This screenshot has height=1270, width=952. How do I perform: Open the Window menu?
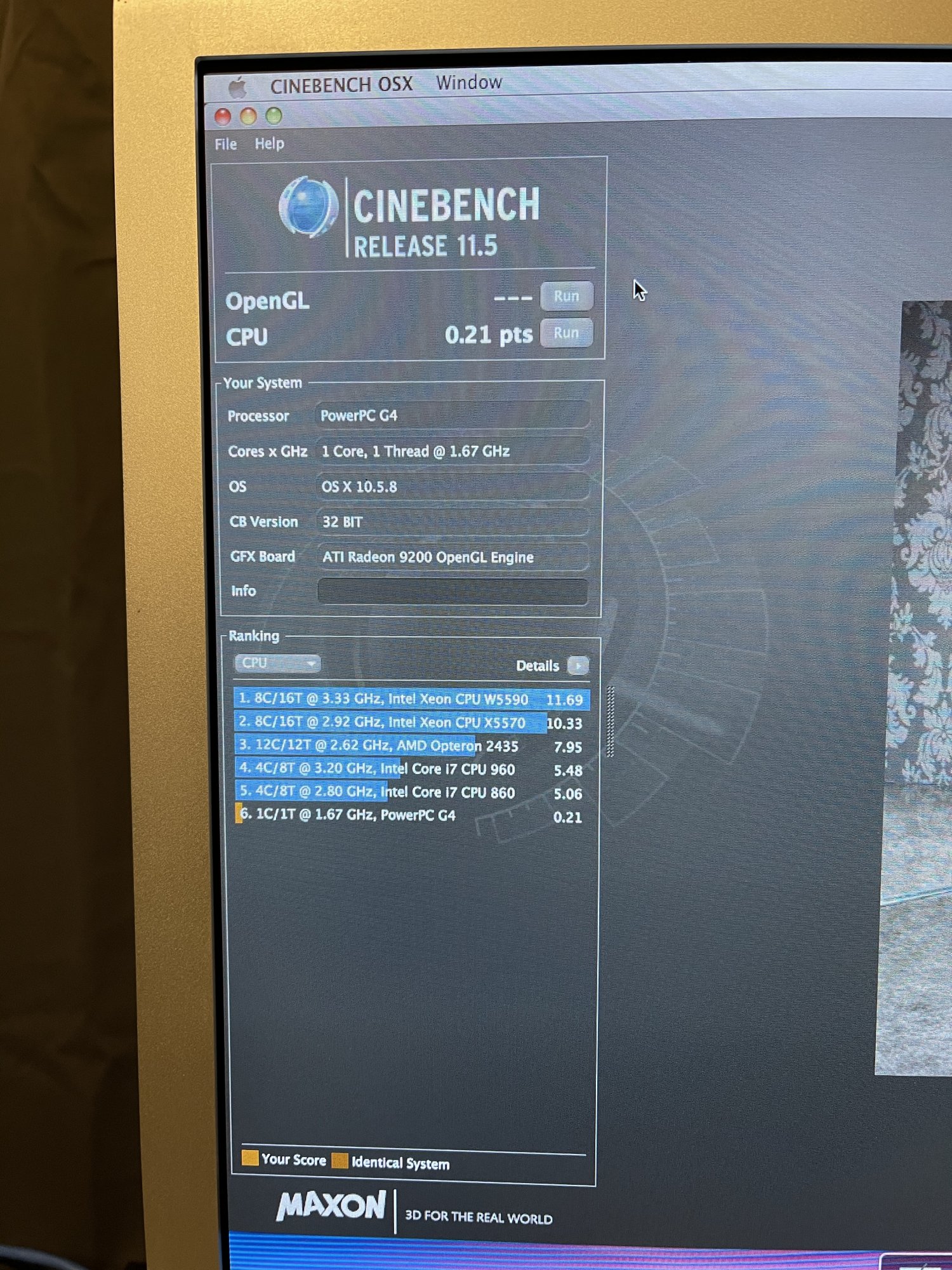(468, 82)
